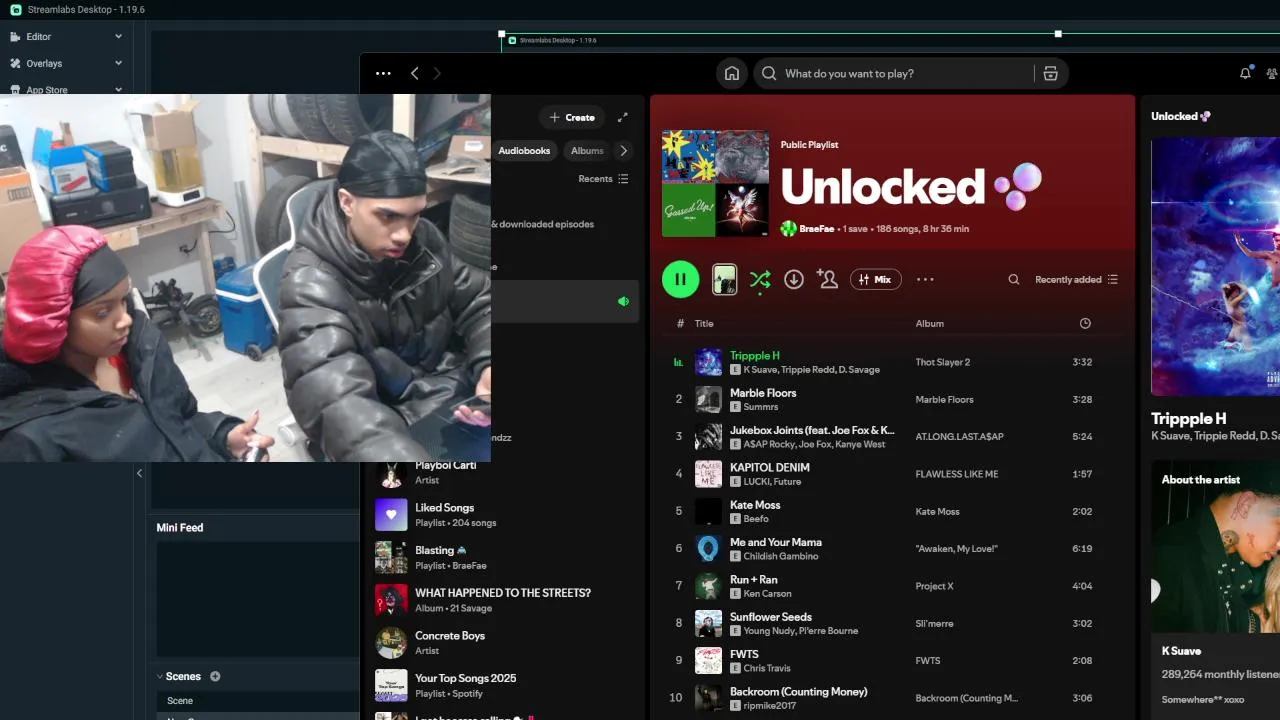Open the Summrs artist link
This screenshot has width=1280, height=720.
coord(760,407)
